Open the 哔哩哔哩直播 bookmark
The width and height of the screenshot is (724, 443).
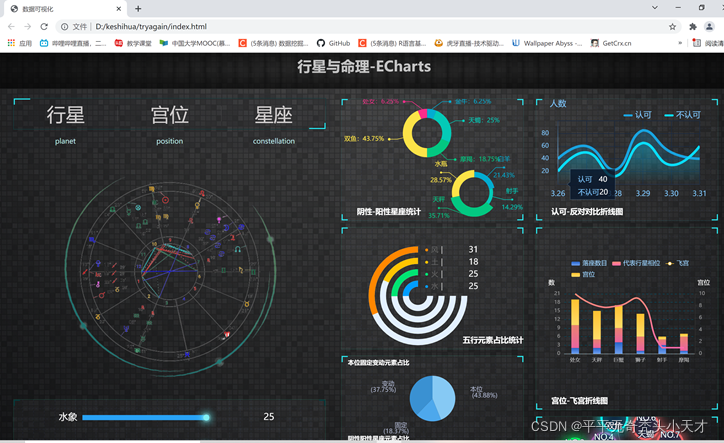tap(73, 43)
